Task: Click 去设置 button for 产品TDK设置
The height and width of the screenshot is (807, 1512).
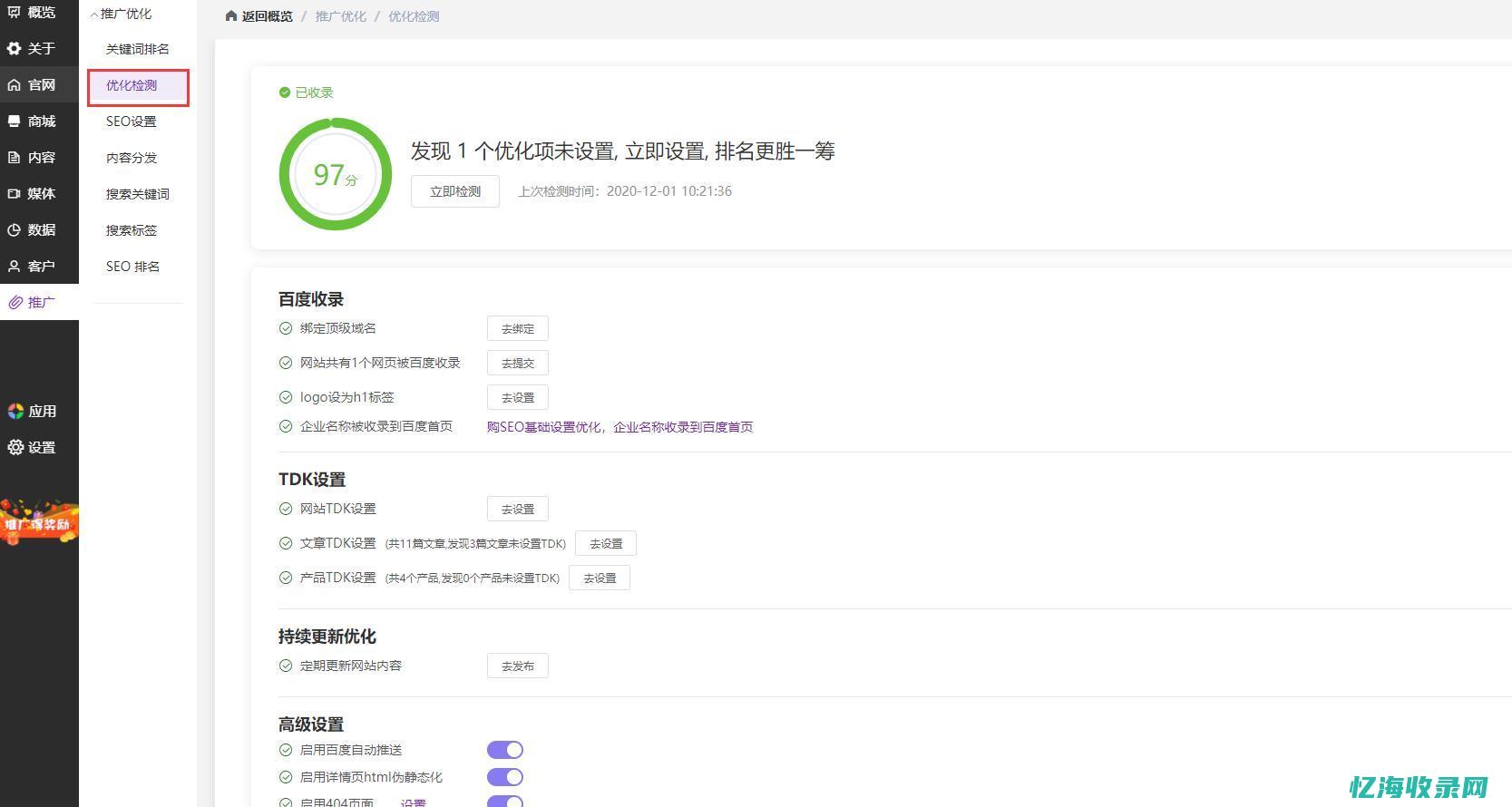Action: 600,578
